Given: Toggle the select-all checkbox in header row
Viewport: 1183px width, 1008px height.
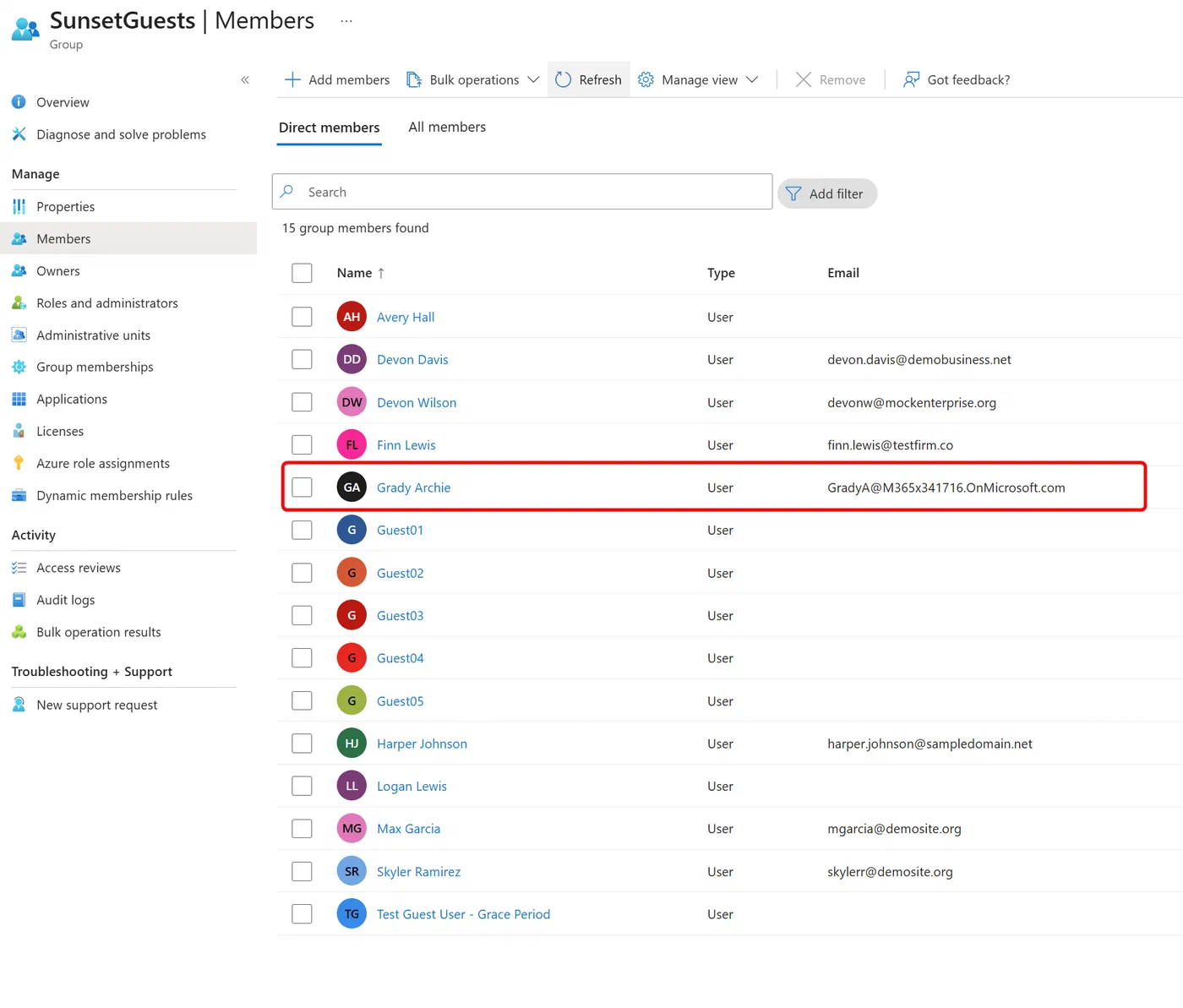Looking at the screenshot, I should pyautogui.click(x=302, y=273).
